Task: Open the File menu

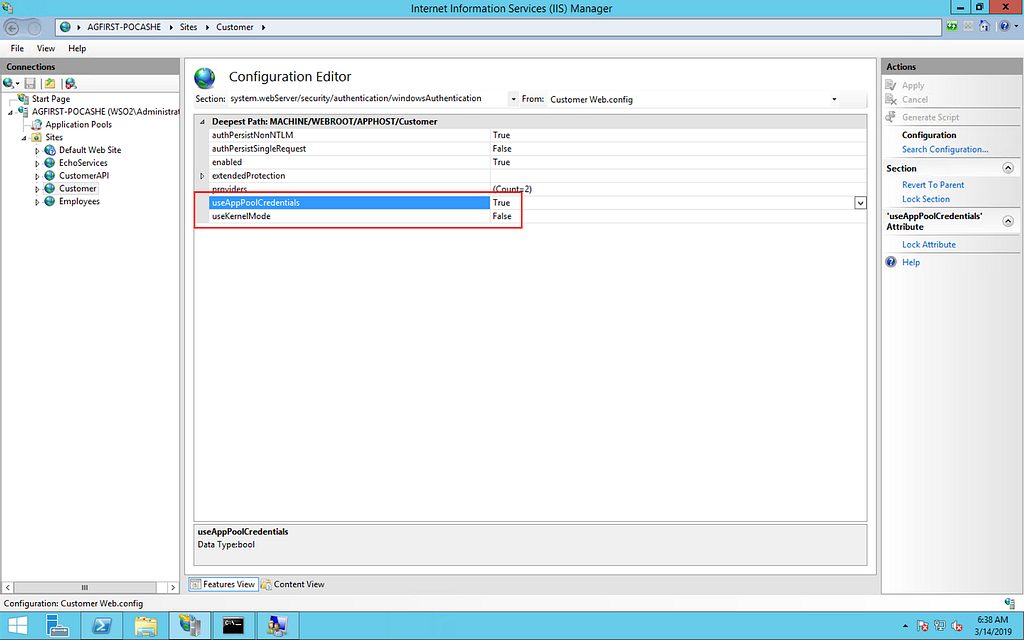Action: 17,48
